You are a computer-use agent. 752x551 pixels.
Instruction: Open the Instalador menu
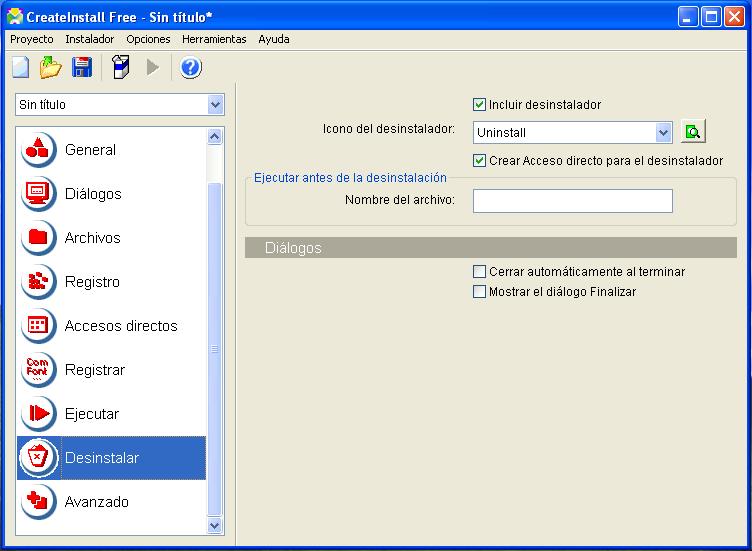(x=90, y=39)
